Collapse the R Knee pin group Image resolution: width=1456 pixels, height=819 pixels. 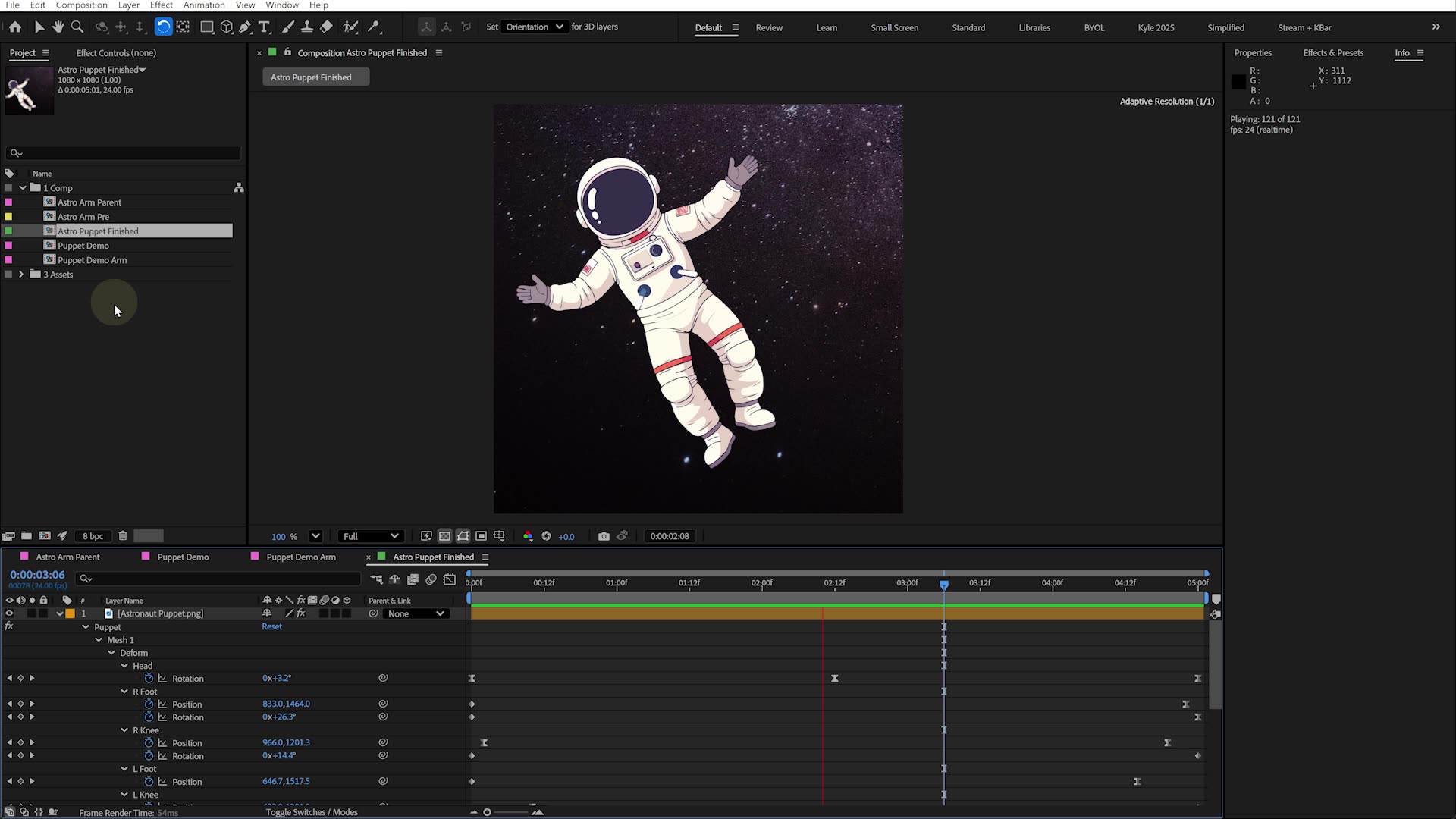(124, 730)
